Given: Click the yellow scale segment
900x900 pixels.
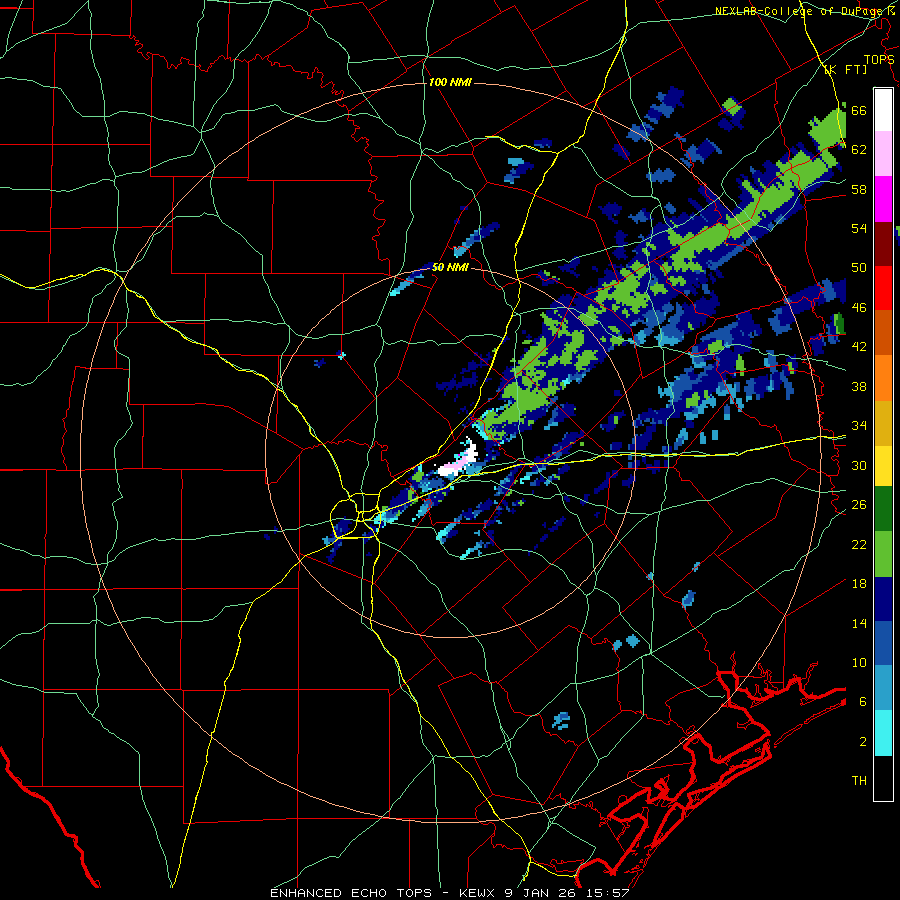Looking at the screenshot, I should (883, 466).
